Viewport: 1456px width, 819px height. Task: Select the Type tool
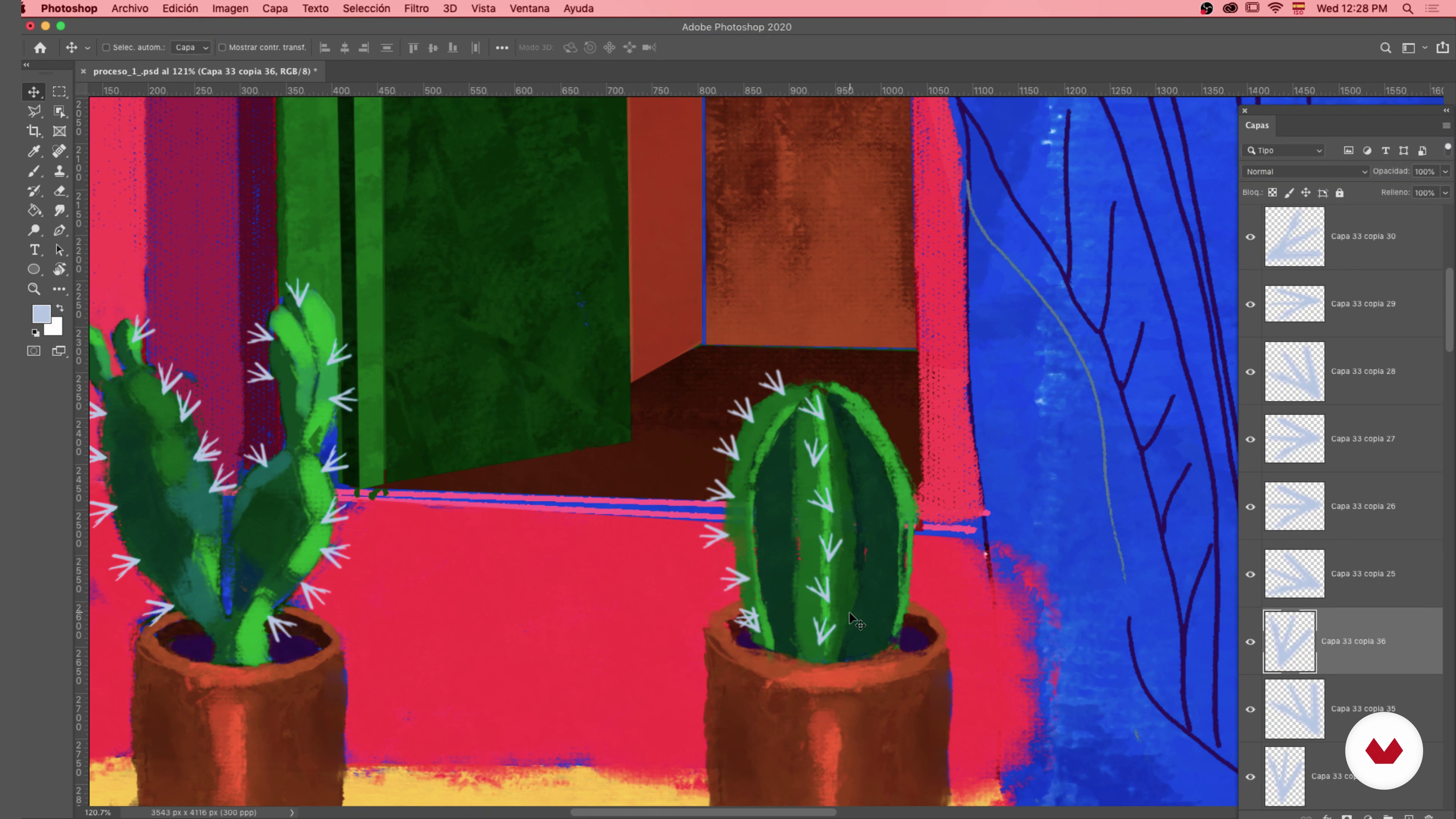34,250
